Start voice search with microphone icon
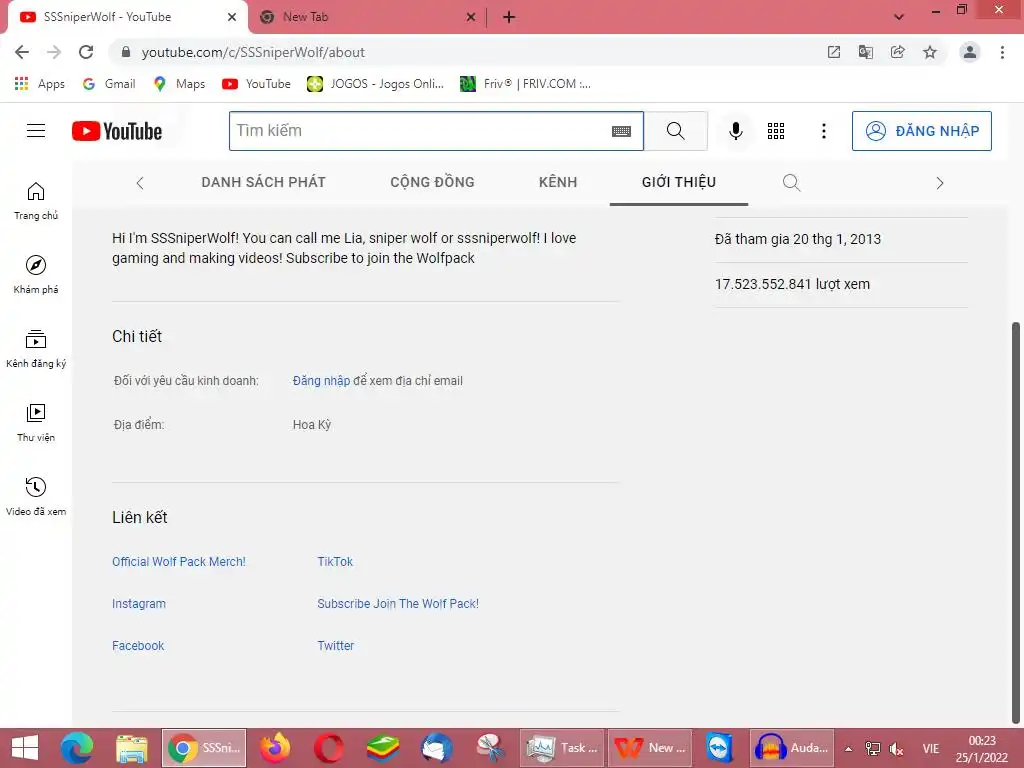 pos(735,131)
